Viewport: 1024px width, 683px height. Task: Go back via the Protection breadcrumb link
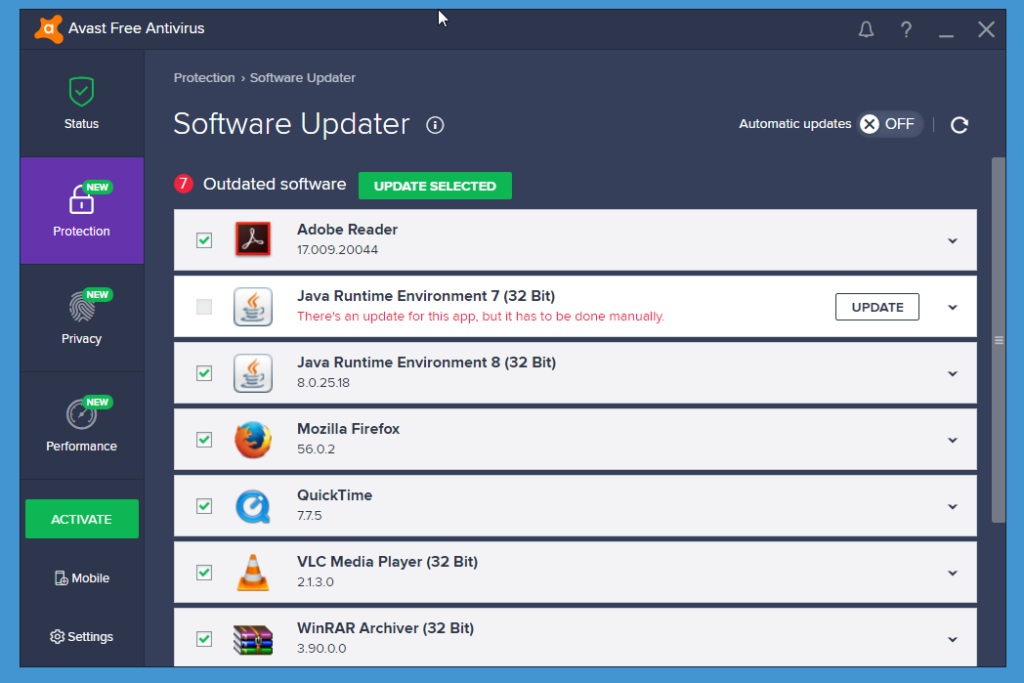coord(204,78)
